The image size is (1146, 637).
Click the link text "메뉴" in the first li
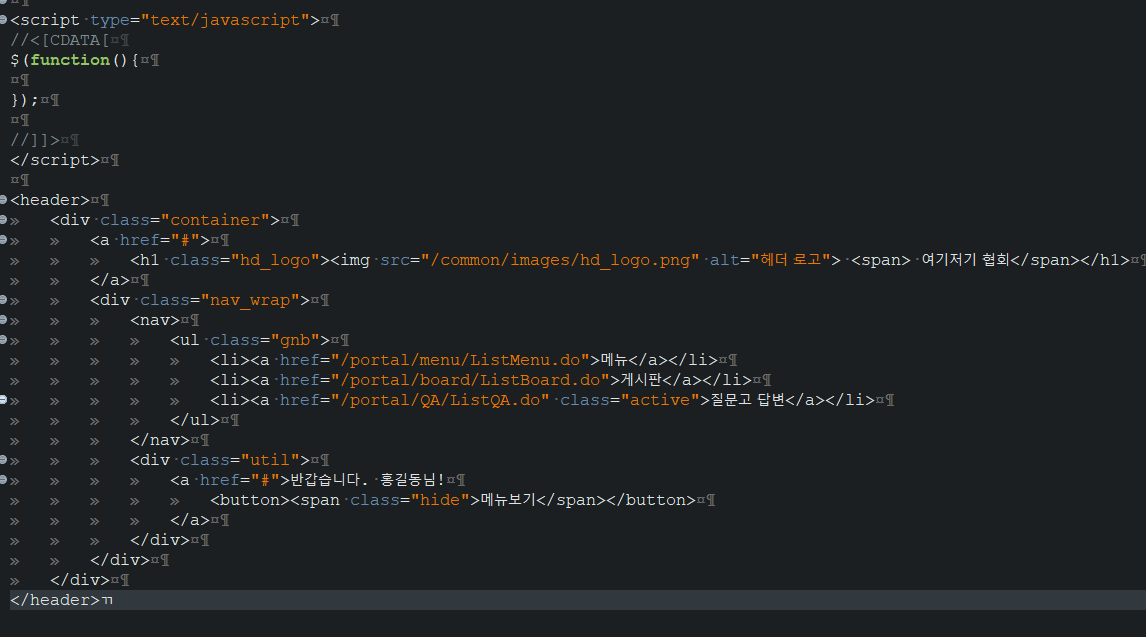tap(614, 360)
